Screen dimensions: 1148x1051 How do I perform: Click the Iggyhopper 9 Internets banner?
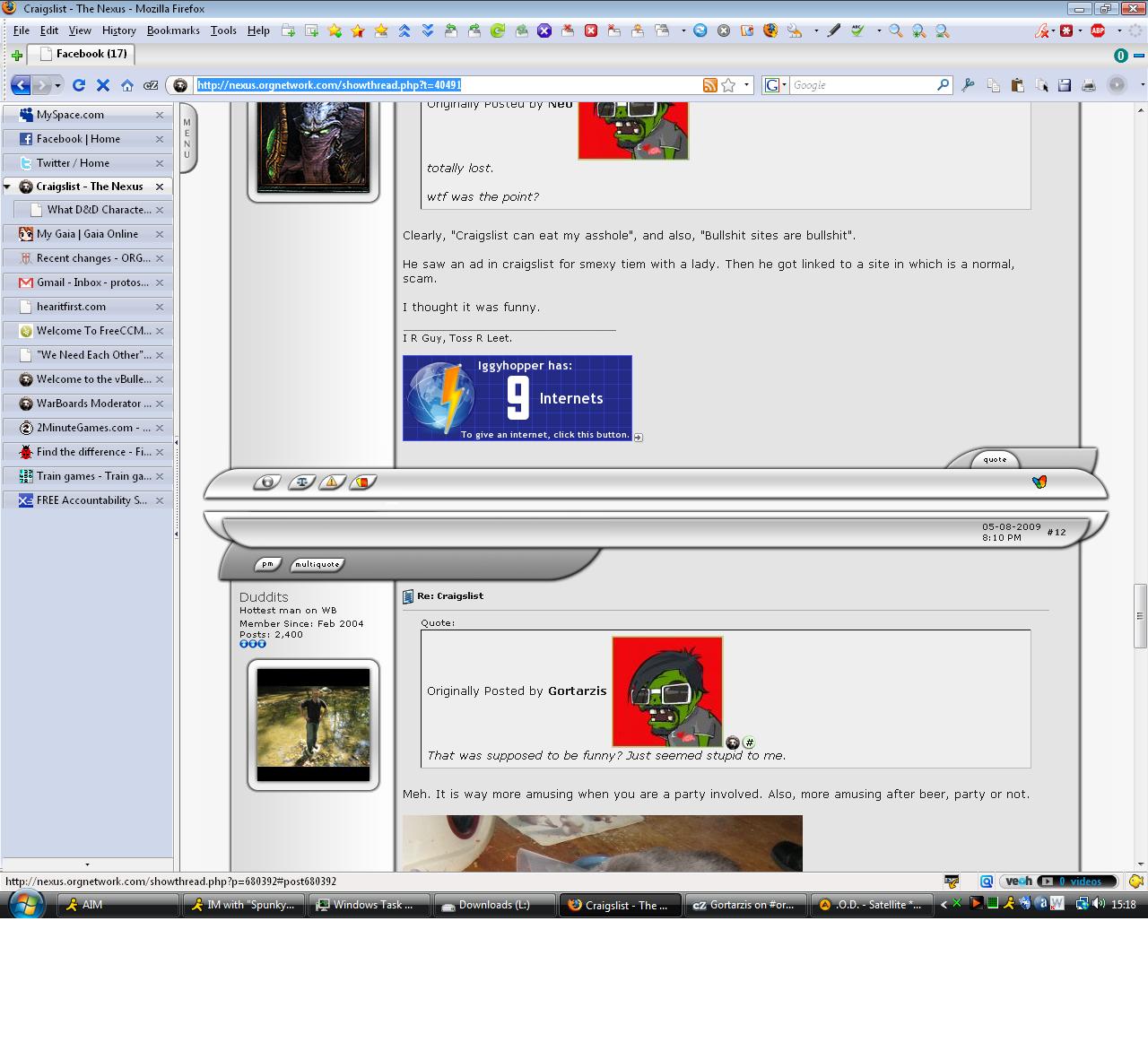pyautogui.click(x=517, y=398)
